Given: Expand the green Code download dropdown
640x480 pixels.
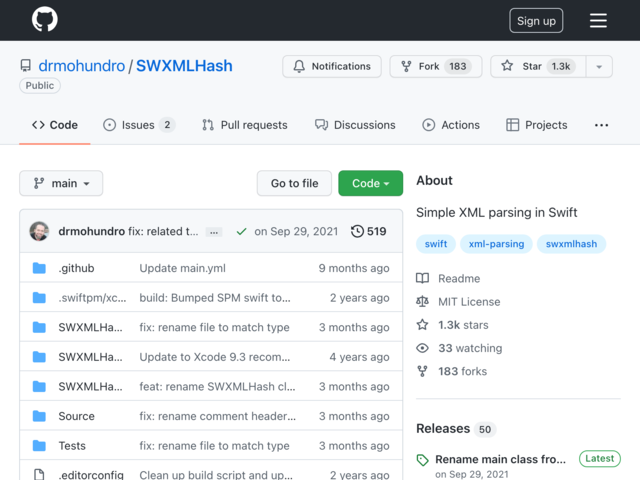Looking at the screenshot, I should pyautogui.click(x=371, y=183).
